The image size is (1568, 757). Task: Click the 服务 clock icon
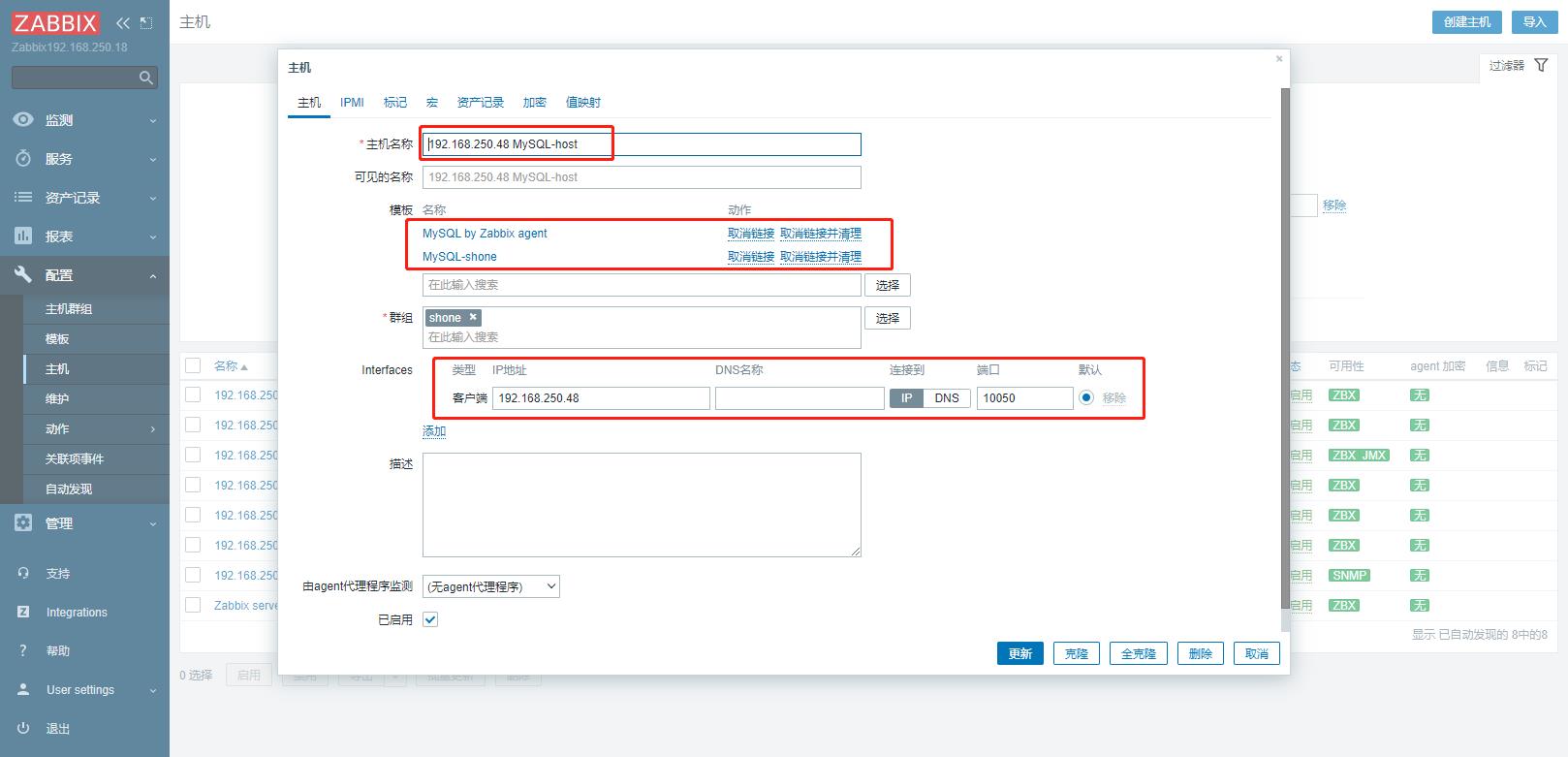coord(23,158)
